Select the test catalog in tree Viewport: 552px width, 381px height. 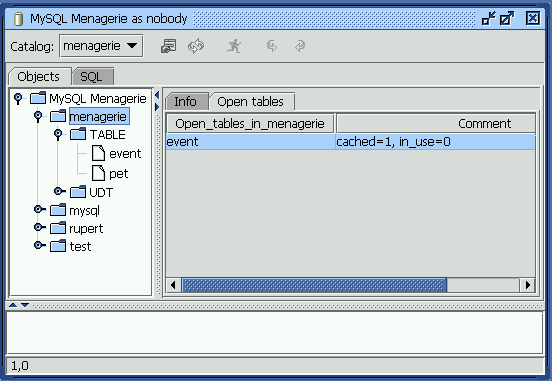80,246
